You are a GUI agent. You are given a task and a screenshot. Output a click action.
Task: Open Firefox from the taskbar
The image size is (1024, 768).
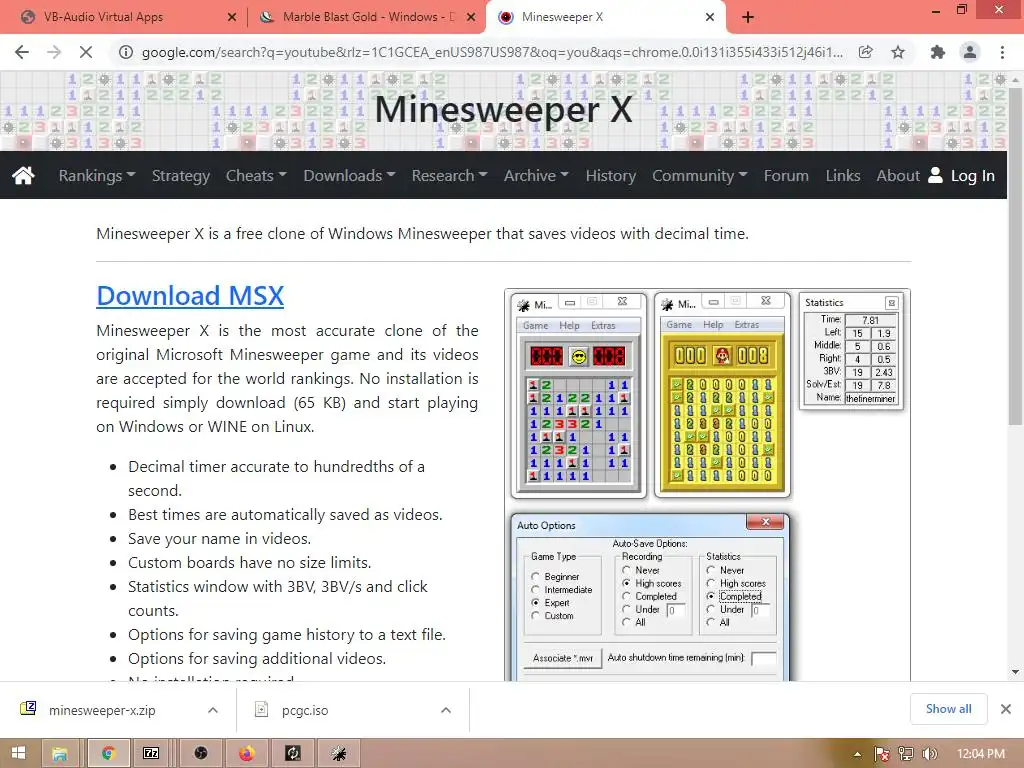pos(246,754)
